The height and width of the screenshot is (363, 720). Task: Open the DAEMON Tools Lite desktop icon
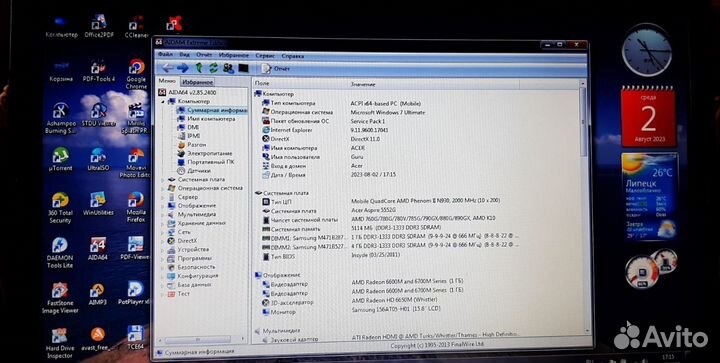pos(60,252)
